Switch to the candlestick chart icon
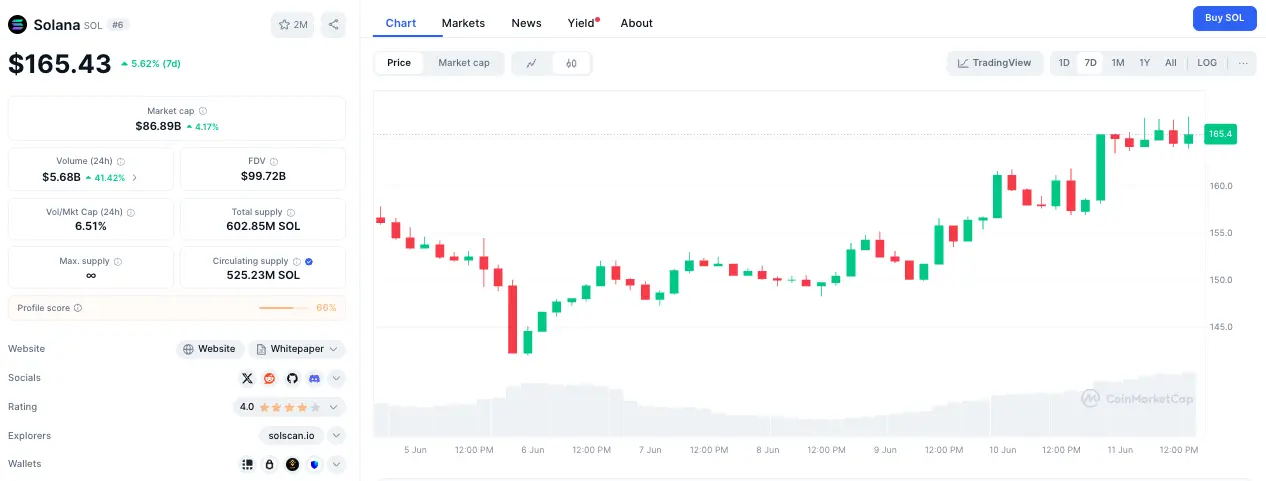 click(571, 63)
